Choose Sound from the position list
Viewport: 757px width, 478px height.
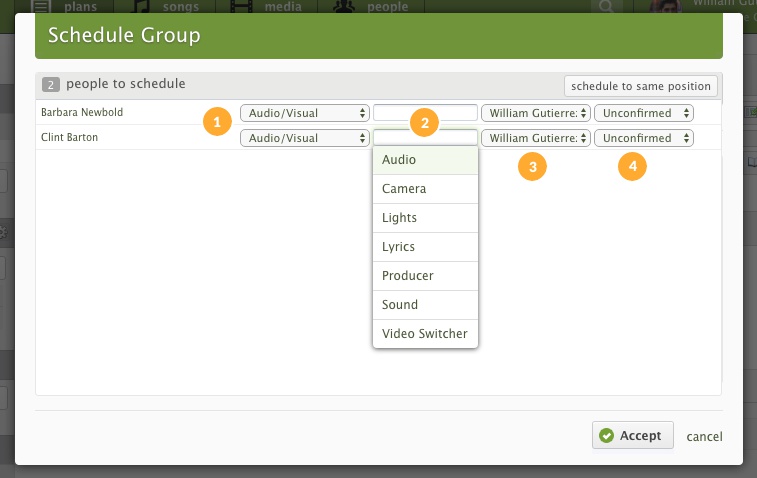[x=425, y=305]
